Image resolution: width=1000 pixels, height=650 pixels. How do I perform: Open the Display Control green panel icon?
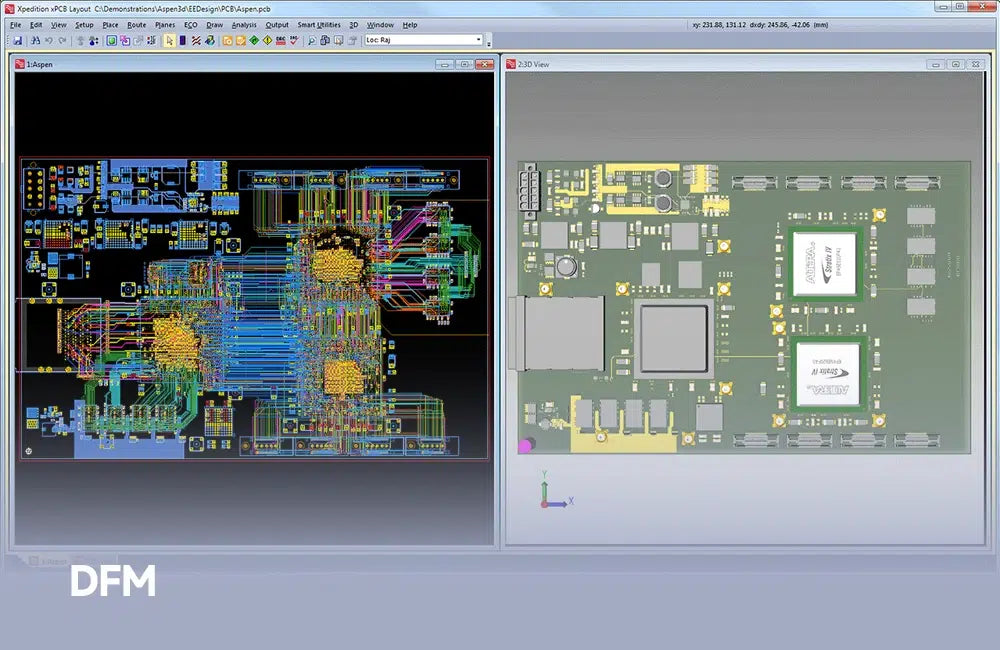click(x=110, y=40)
